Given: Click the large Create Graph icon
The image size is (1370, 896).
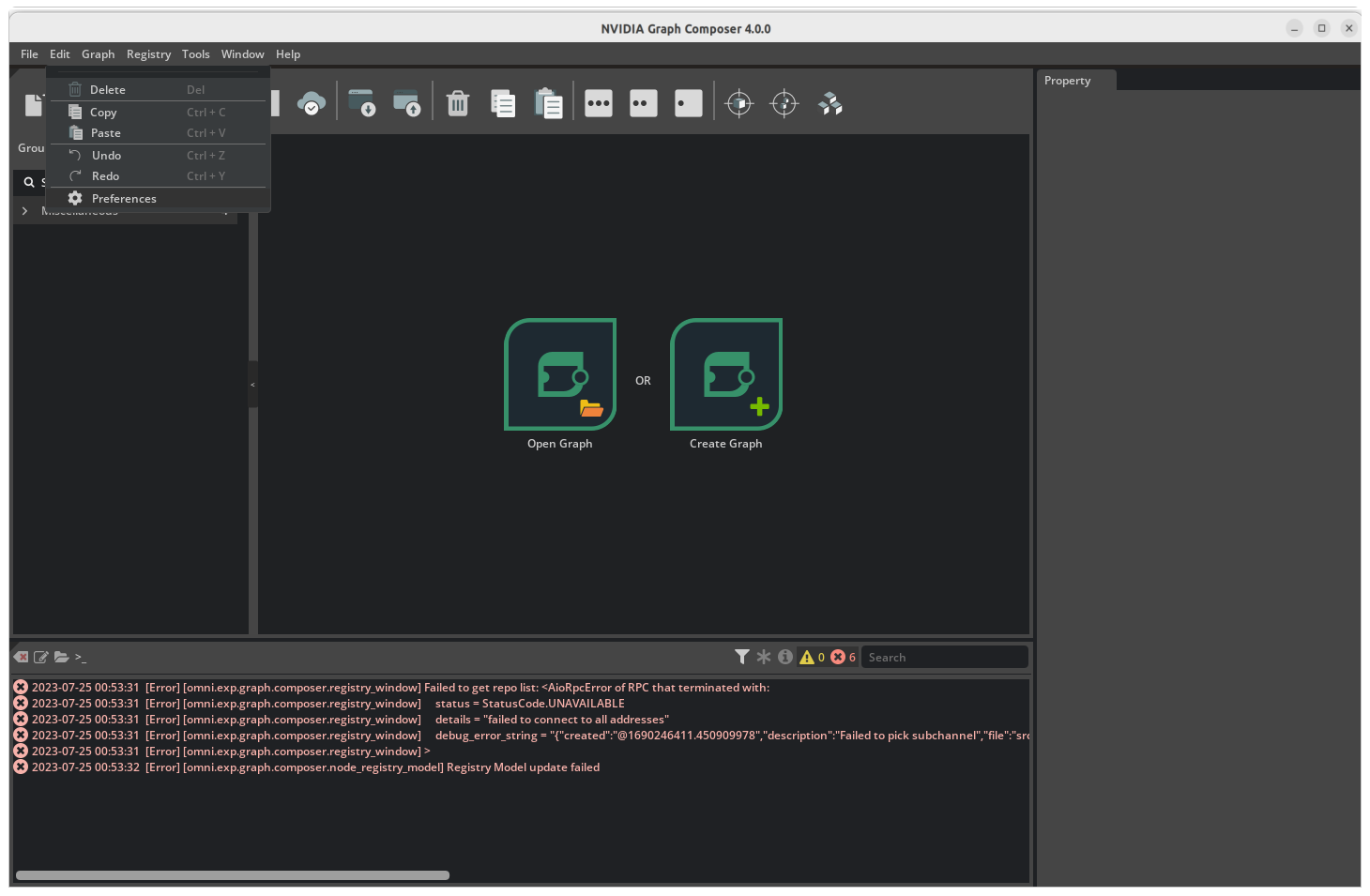Looking at the screenshot, I should (726, 374).
